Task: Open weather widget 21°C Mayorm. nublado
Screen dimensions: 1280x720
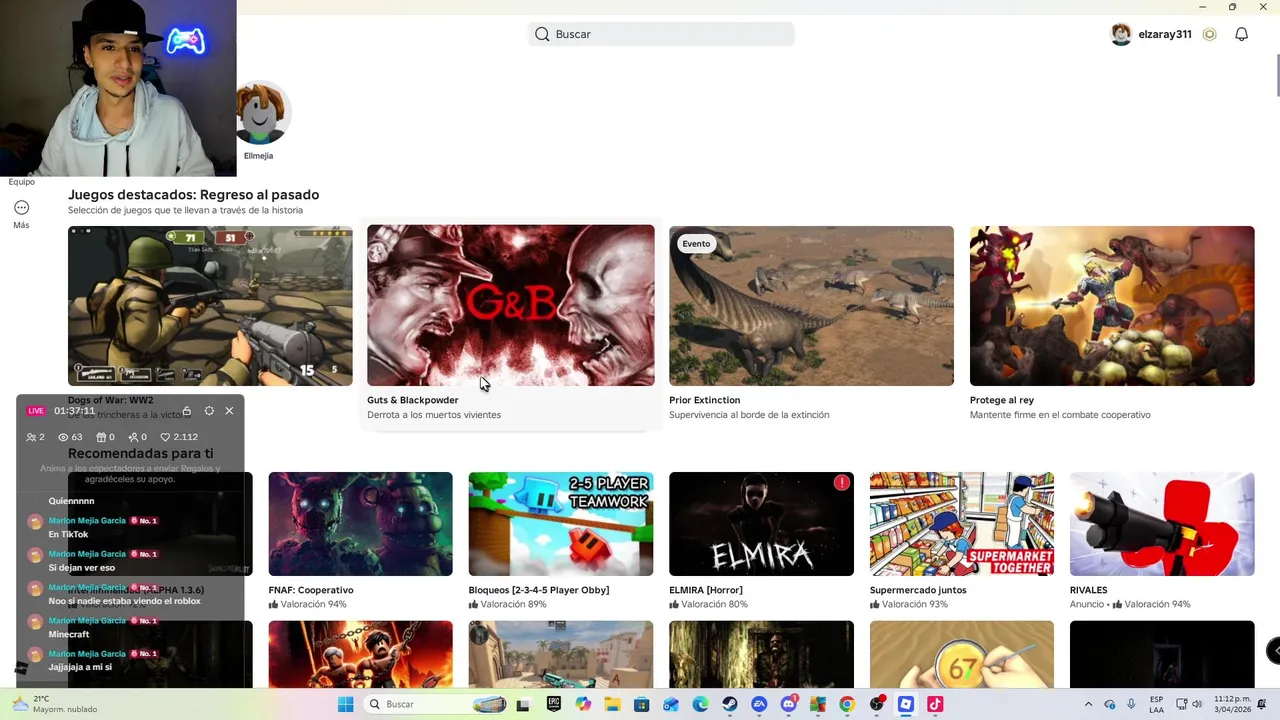Action: [55, 704]
